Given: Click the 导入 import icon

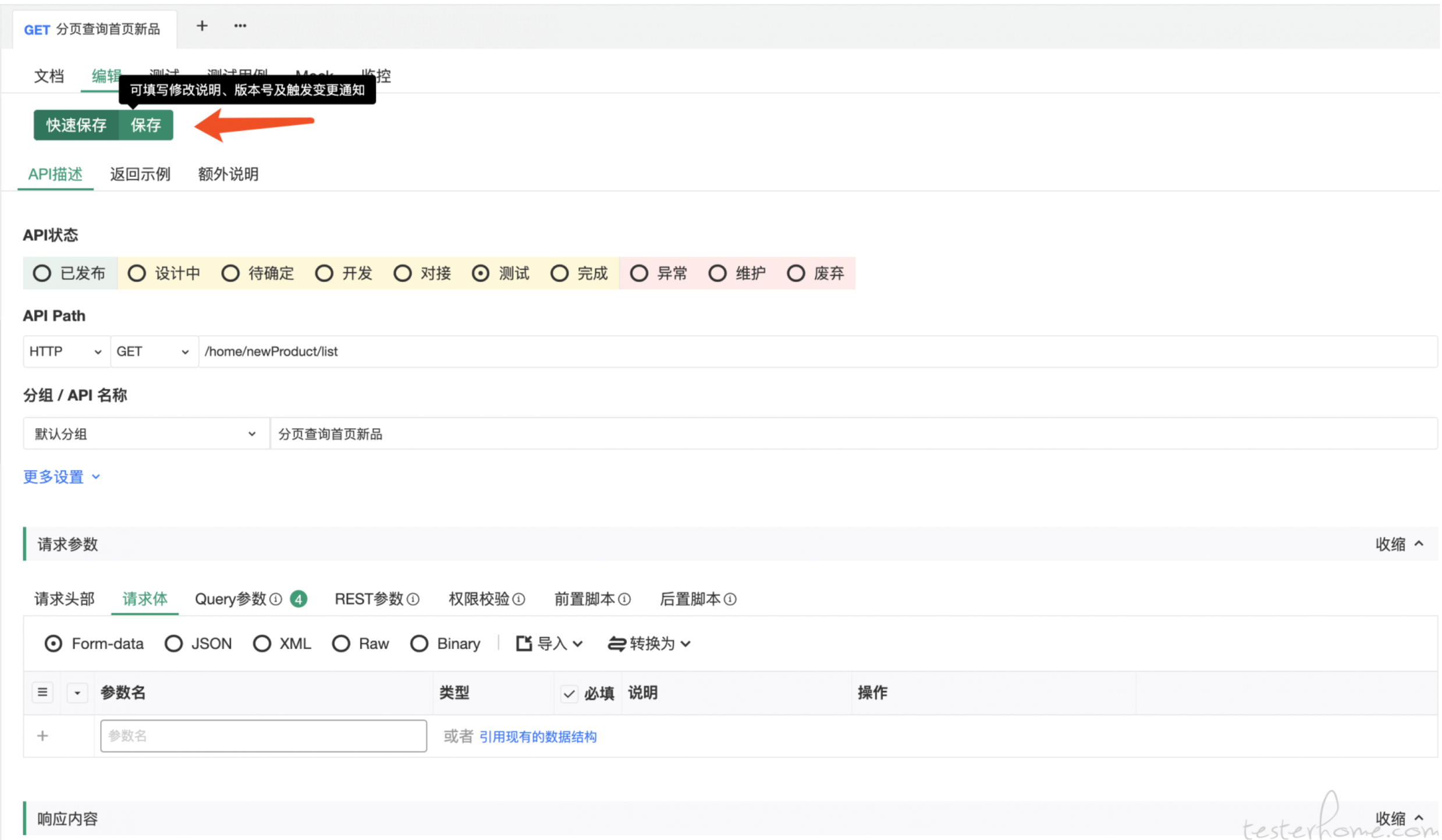Looking at the screenshot, I should click(524, 643).
